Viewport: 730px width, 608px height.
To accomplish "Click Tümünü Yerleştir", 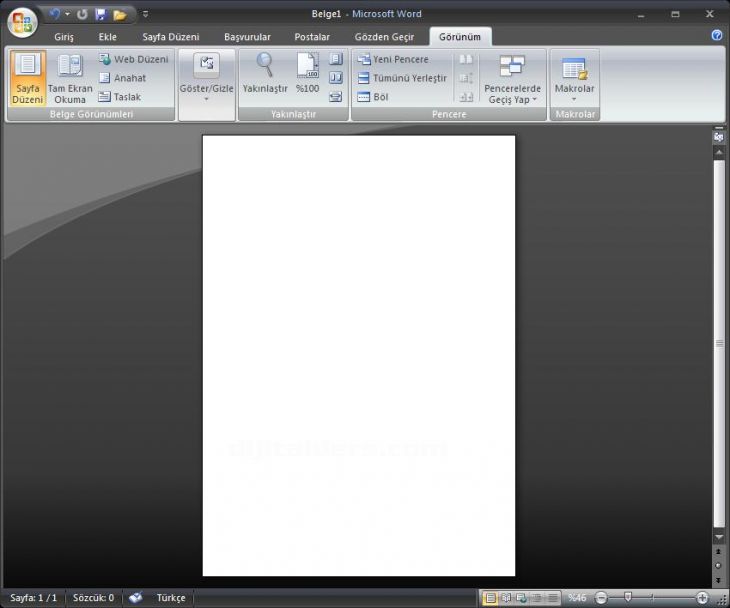I will (x=402, y=78).
